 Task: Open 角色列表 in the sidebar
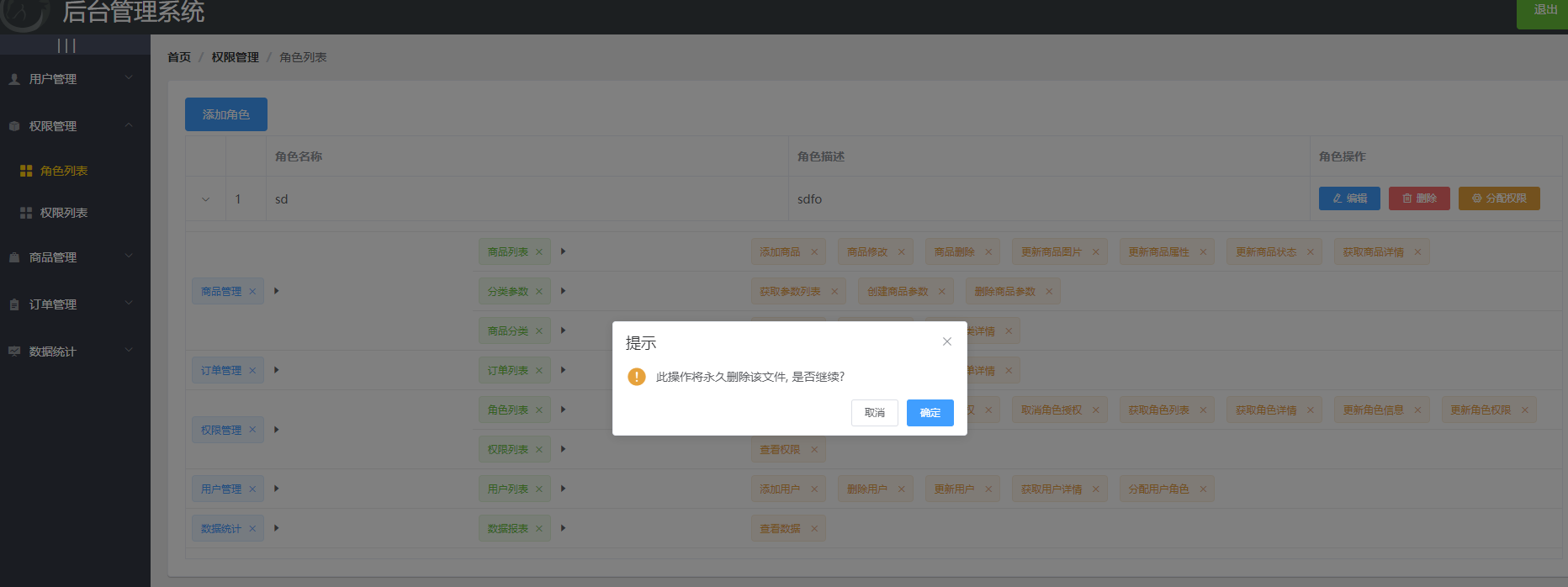click(x=75, y=171)
